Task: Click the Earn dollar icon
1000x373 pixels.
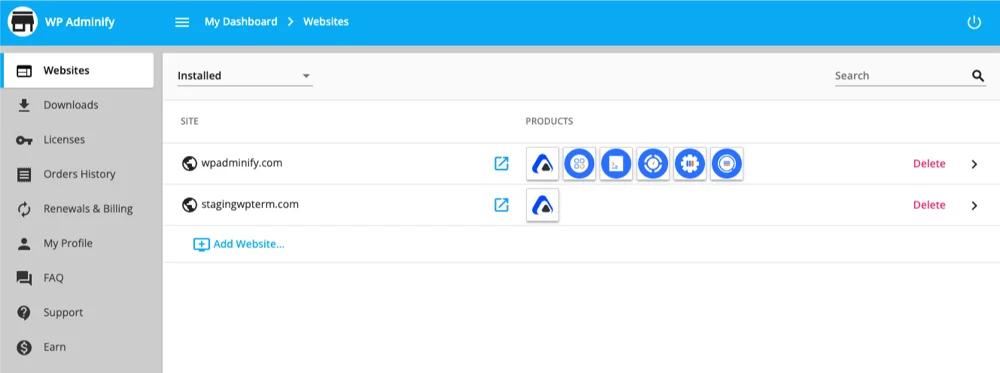Action: click(24, 347)
